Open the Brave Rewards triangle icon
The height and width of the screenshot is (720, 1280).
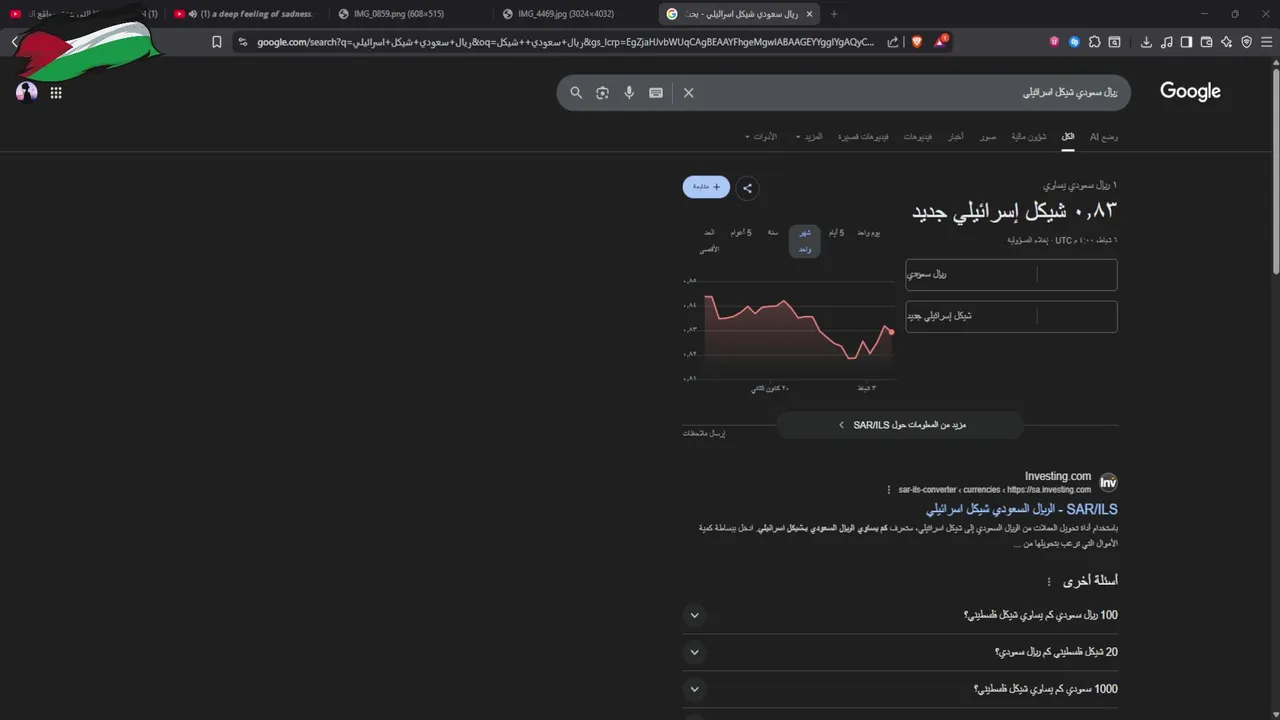(x=941, y=42)
